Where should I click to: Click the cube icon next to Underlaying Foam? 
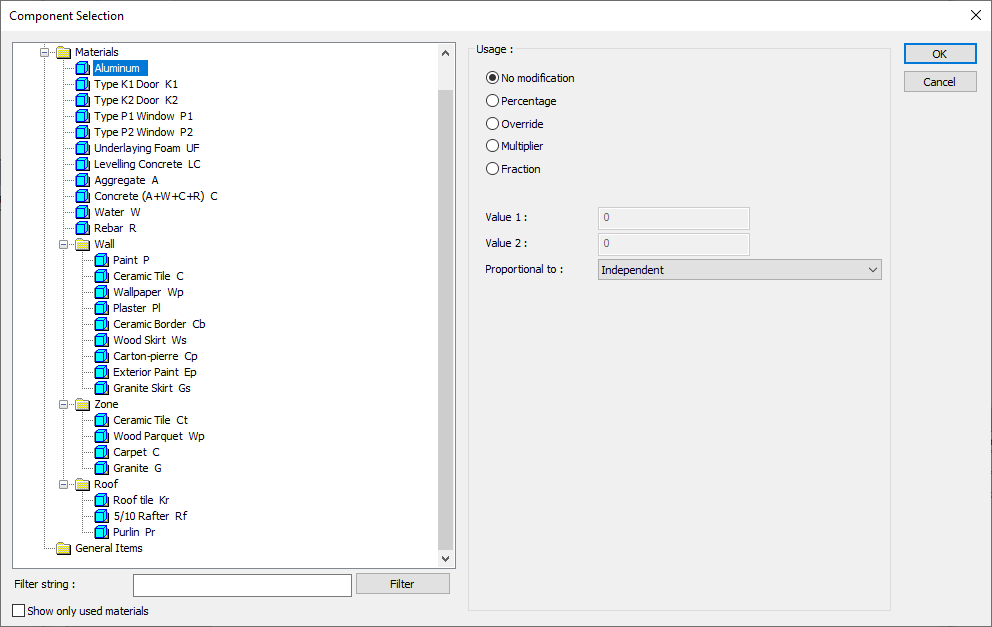[x=82, y=148]
